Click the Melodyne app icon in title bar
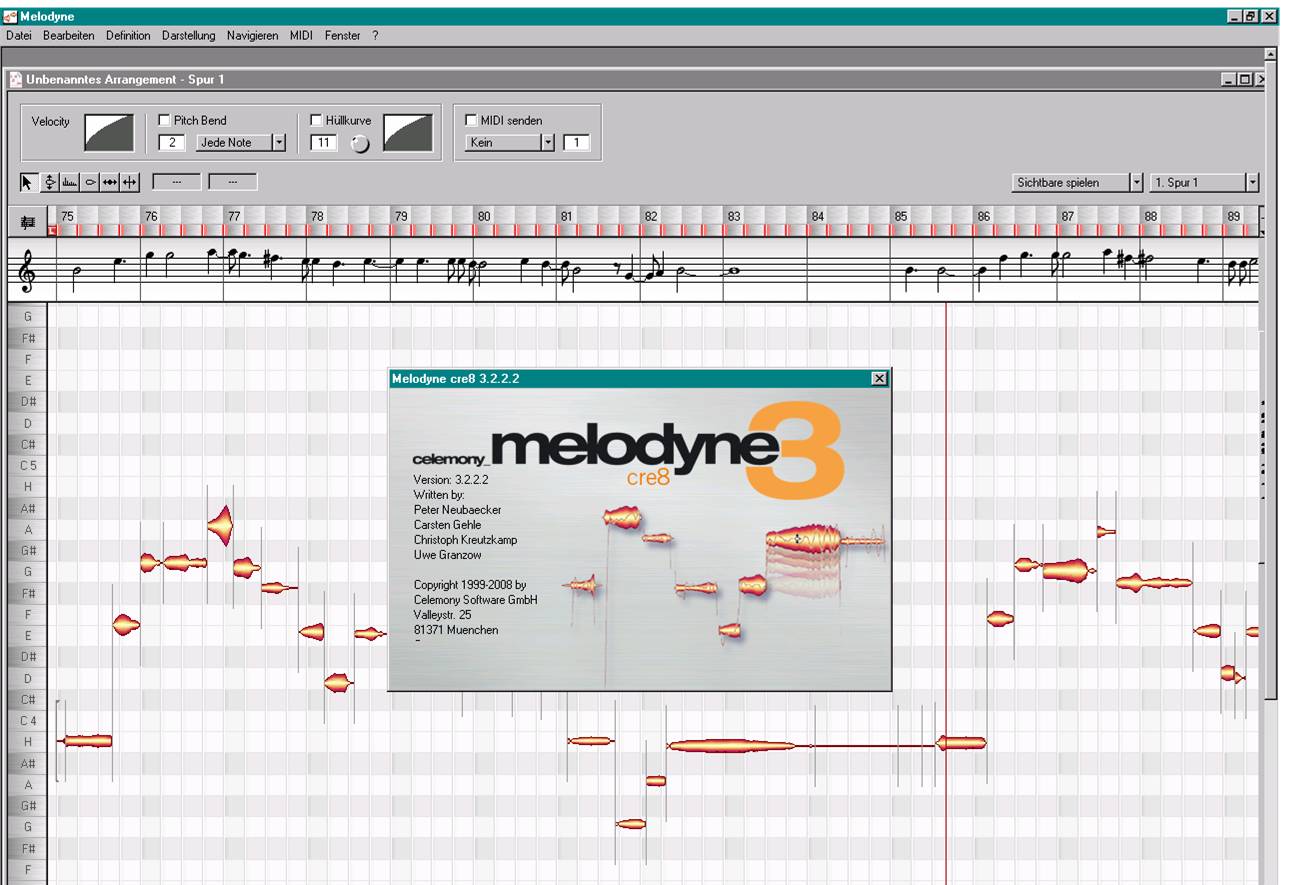Screen dimensions: 1292x885 tap(10, 16)
